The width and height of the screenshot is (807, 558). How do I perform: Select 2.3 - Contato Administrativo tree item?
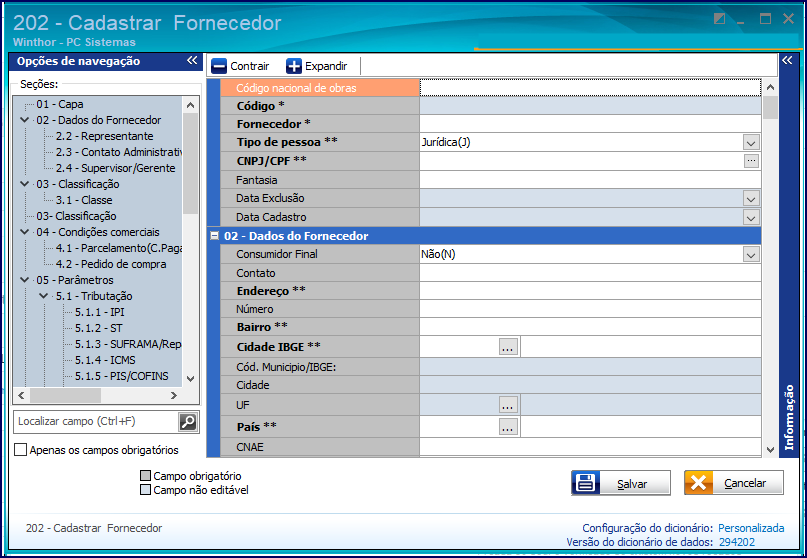(118, 152)
